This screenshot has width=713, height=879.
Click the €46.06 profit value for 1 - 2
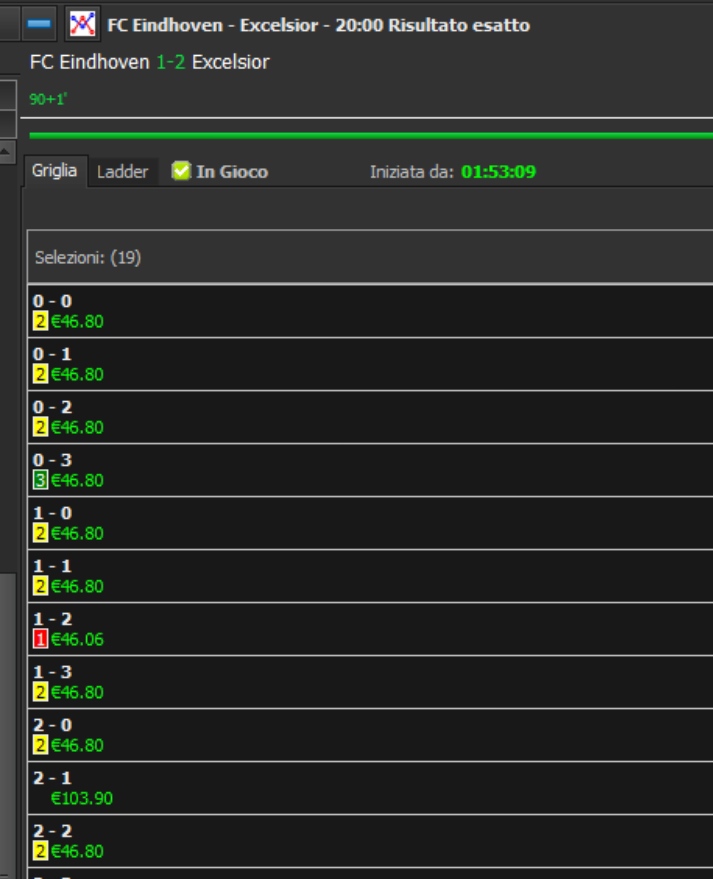tap(77, 639)
